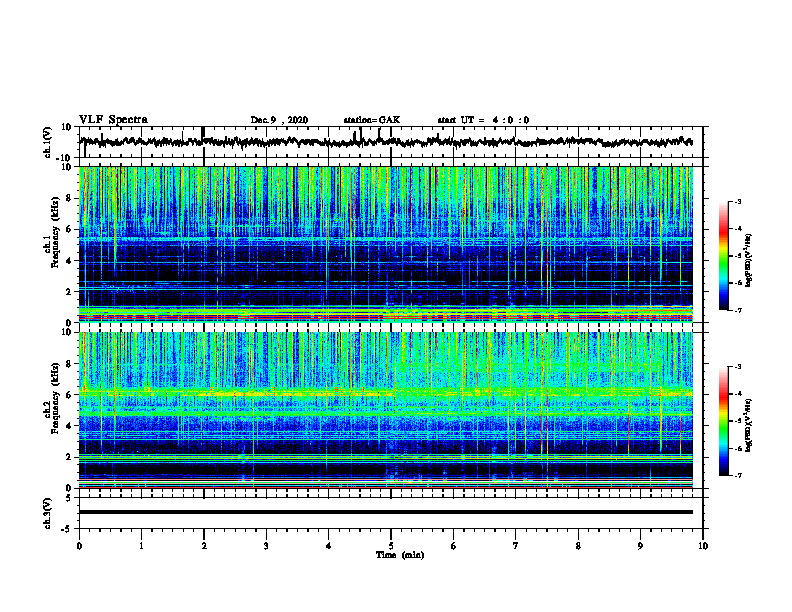
Task: Click the ch.1 frequency spectrogram panel
Action: tap(386, 244)
